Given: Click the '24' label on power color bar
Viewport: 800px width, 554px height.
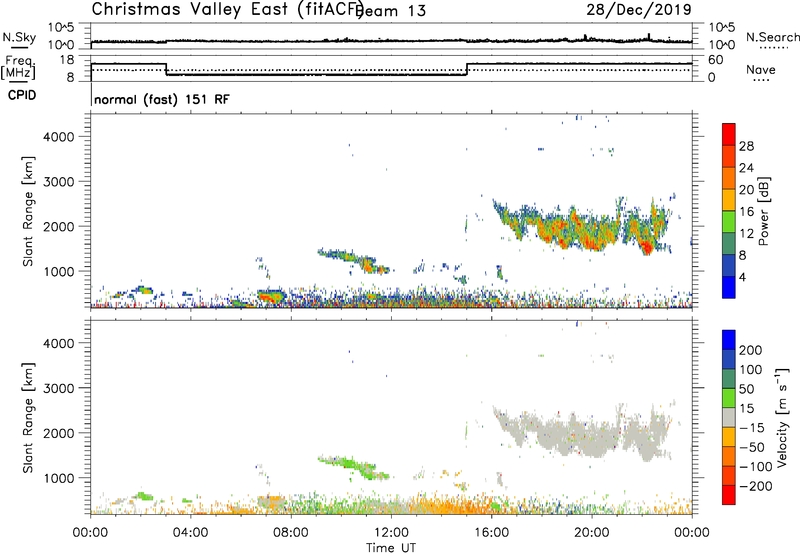Looking at the screenshot, I should (x=746, y=168).
